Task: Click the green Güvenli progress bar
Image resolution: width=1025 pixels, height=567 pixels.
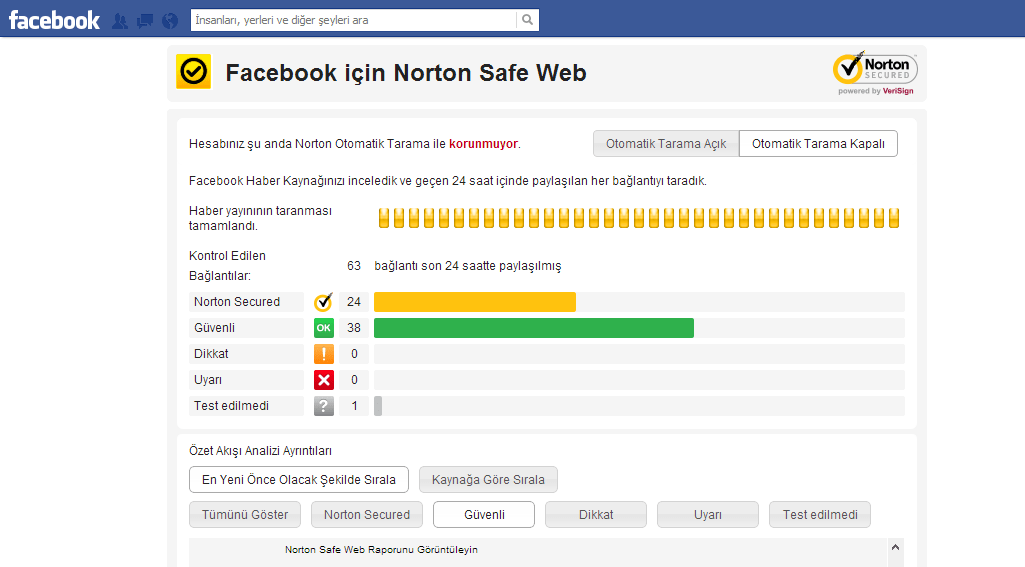Action: click(533, 328)
